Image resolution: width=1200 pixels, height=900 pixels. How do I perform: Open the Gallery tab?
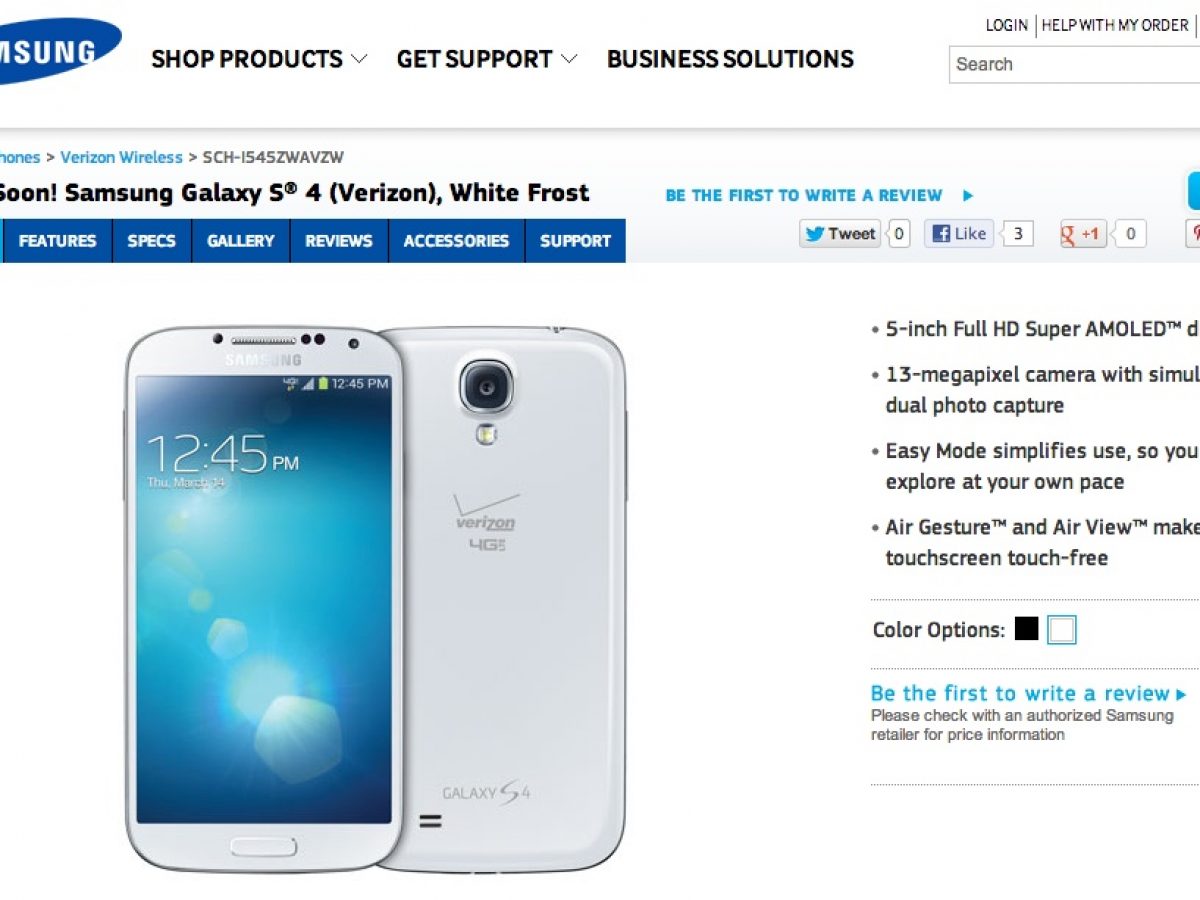[241, 241]
